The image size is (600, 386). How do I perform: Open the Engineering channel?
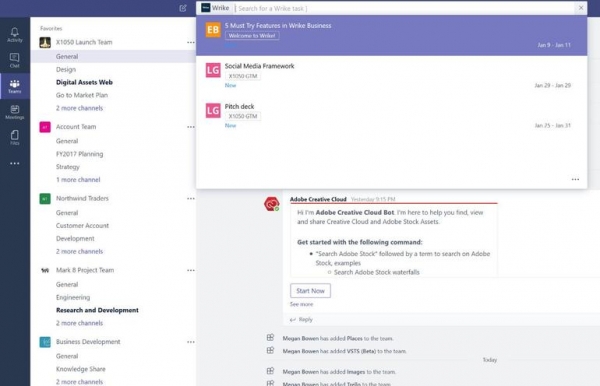[73, 298]
